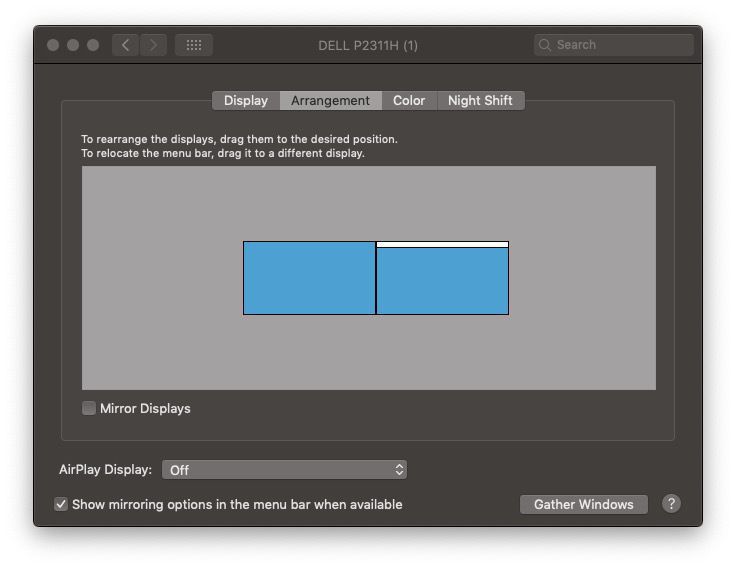Go to the Night Shift tab
Screen dimensions: 736x568
tap(480, 101)
